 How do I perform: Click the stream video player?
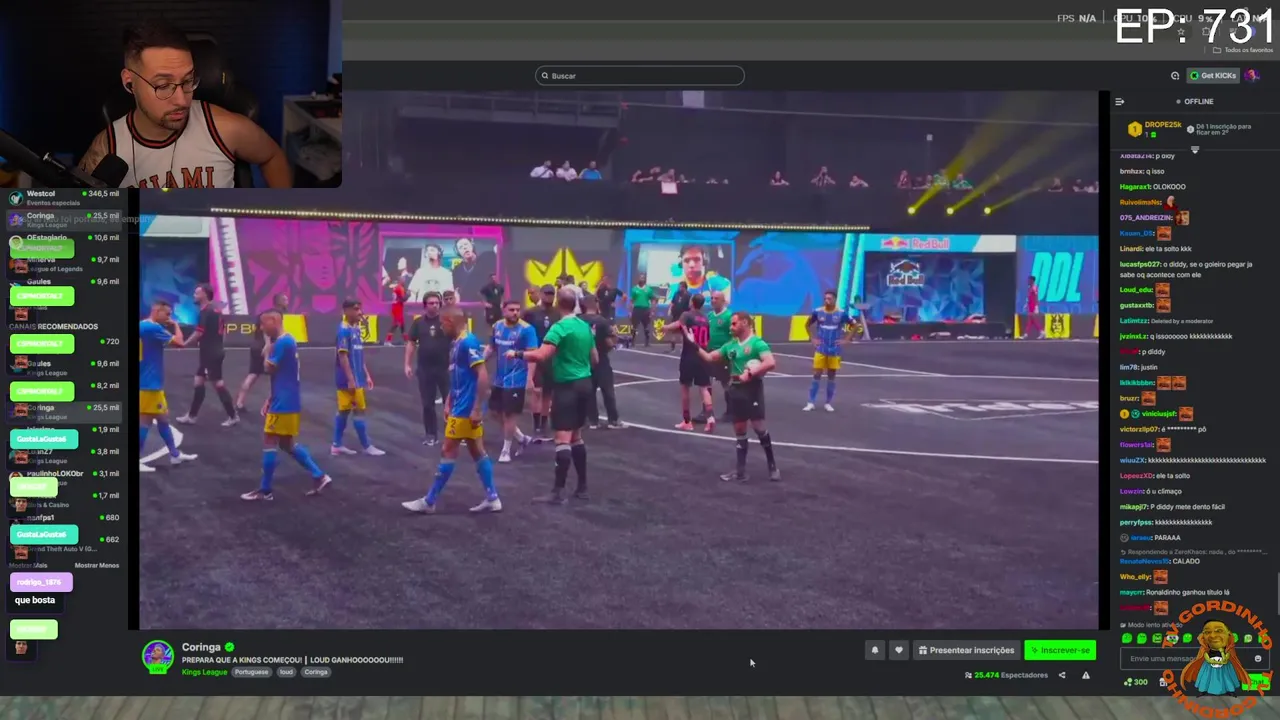point(618,360)
